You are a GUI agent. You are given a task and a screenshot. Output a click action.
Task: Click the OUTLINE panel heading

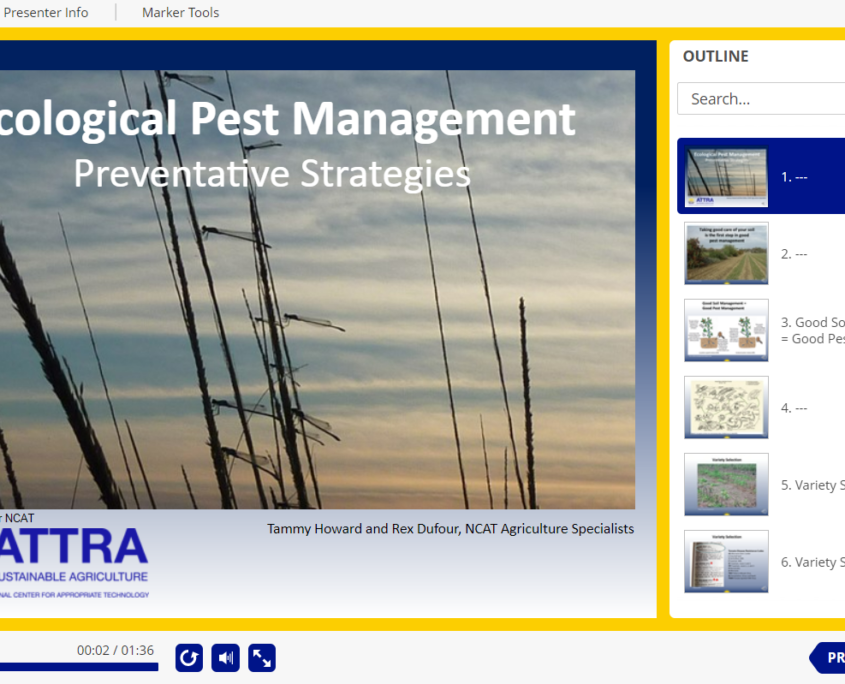[715, 57]
